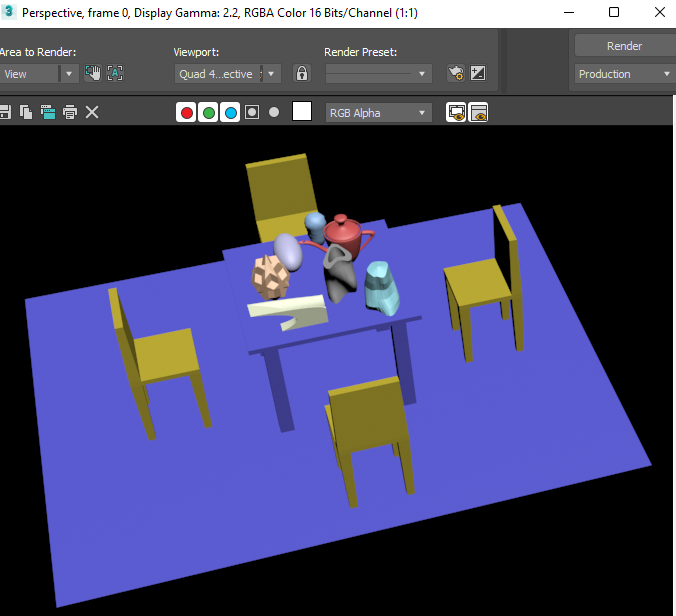The image size is (676, 616).
Task: Open the Render Preset dropdown
Action: tap(379, 74)
